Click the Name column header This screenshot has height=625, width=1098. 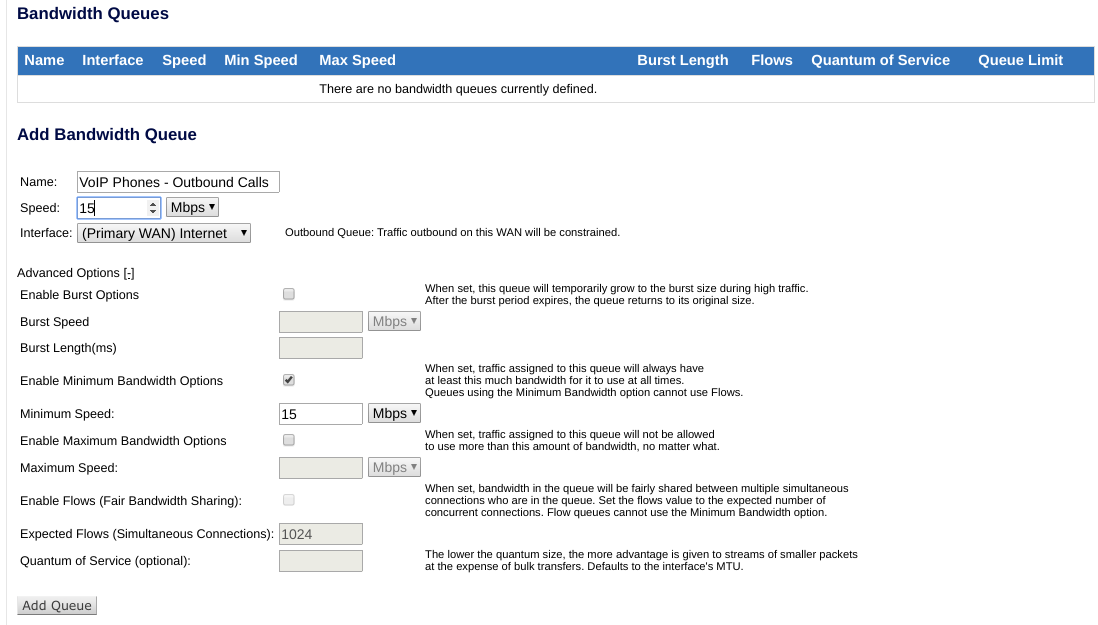point(44,60)
